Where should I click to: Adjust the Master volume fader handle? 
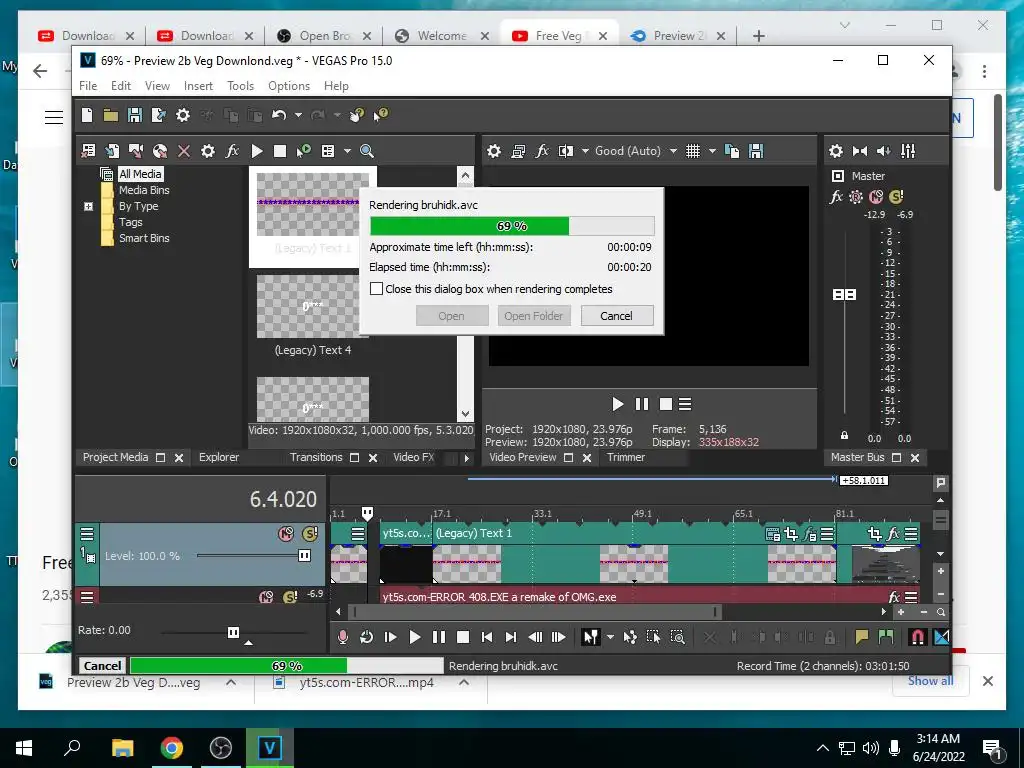pos(844,295)
